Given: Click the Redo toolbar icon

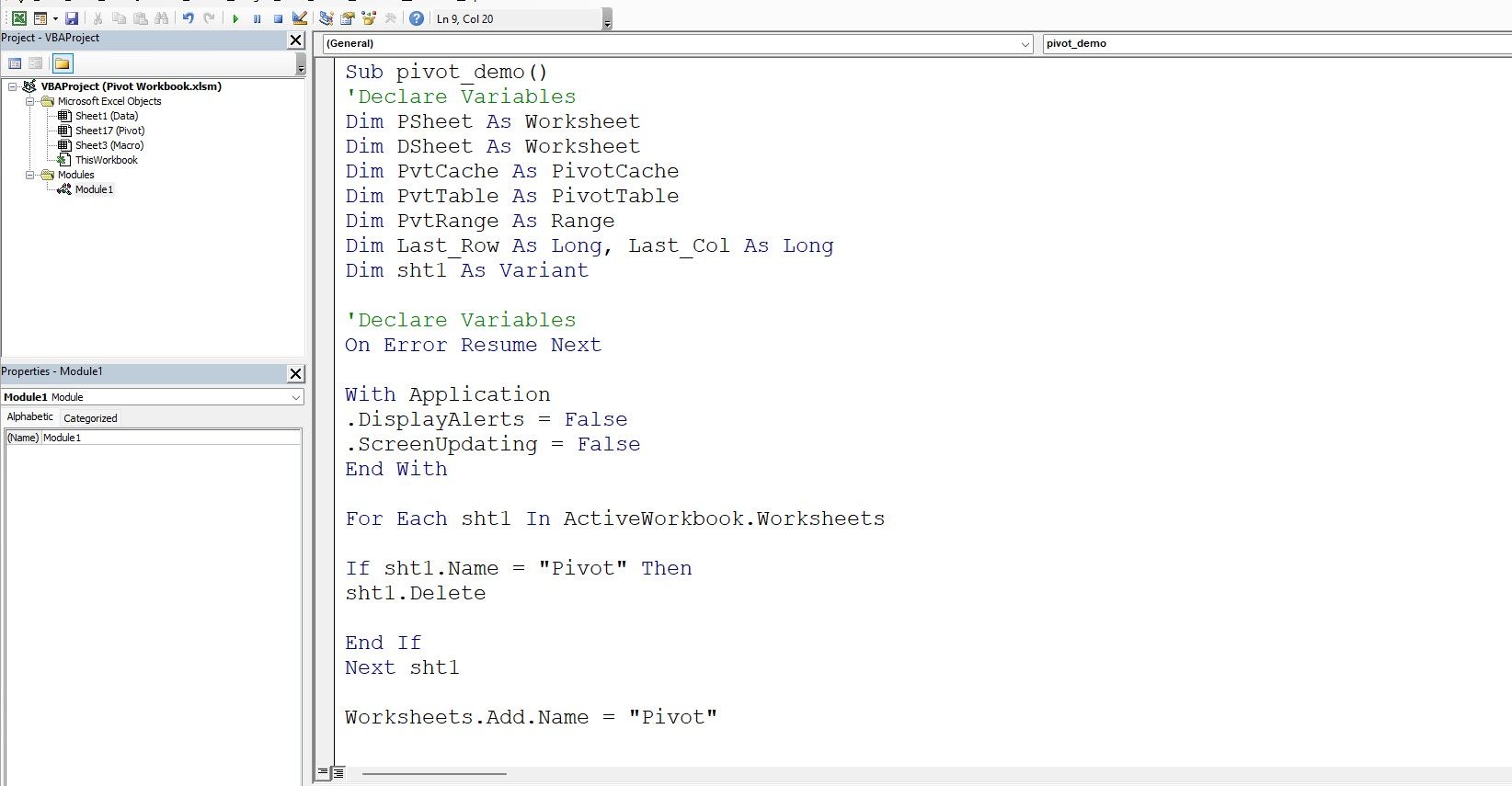Looking at the screenshot, I should [210, 18].
